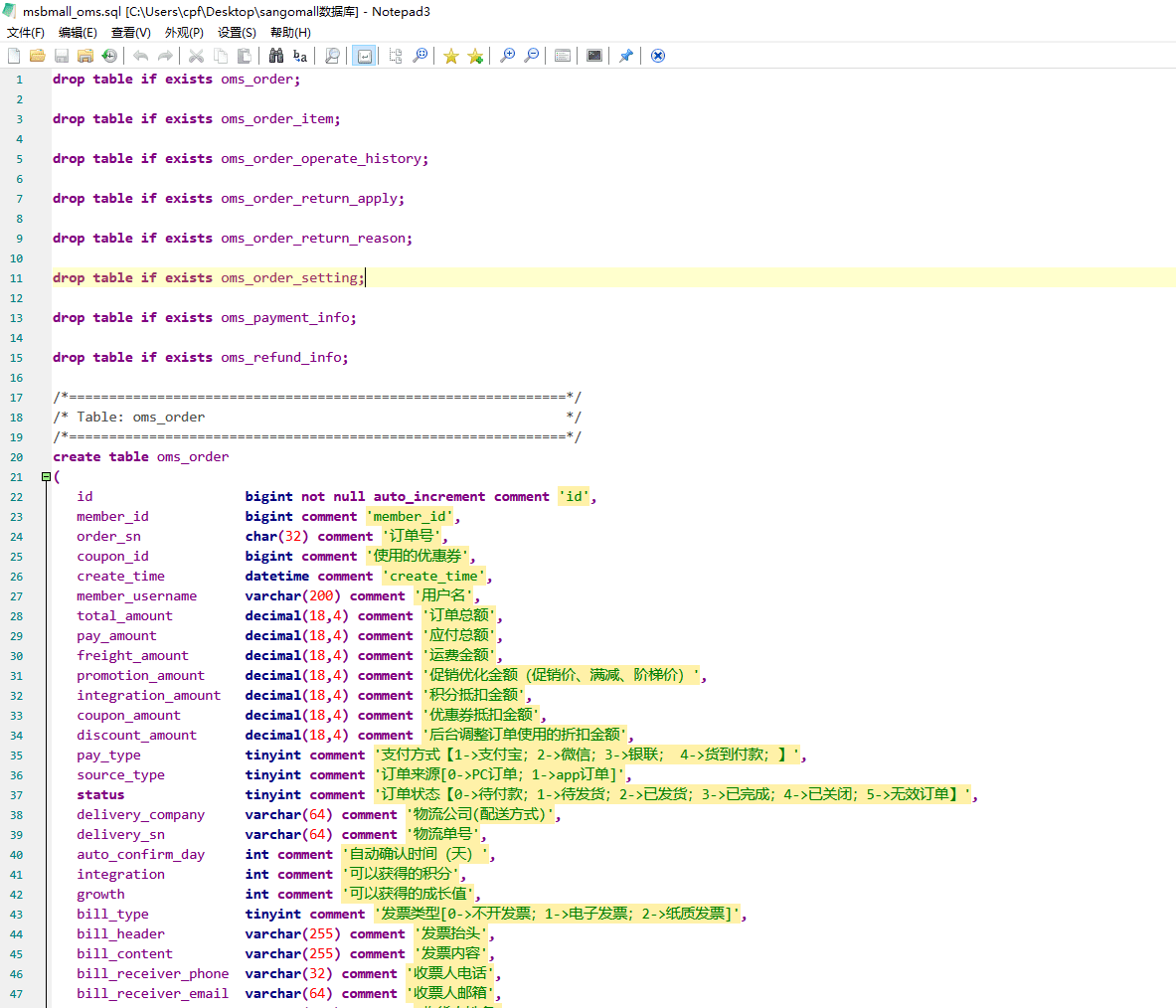Toggle always on top with the pin icon
1176x1008 pixels.
[x=625, y=56]
